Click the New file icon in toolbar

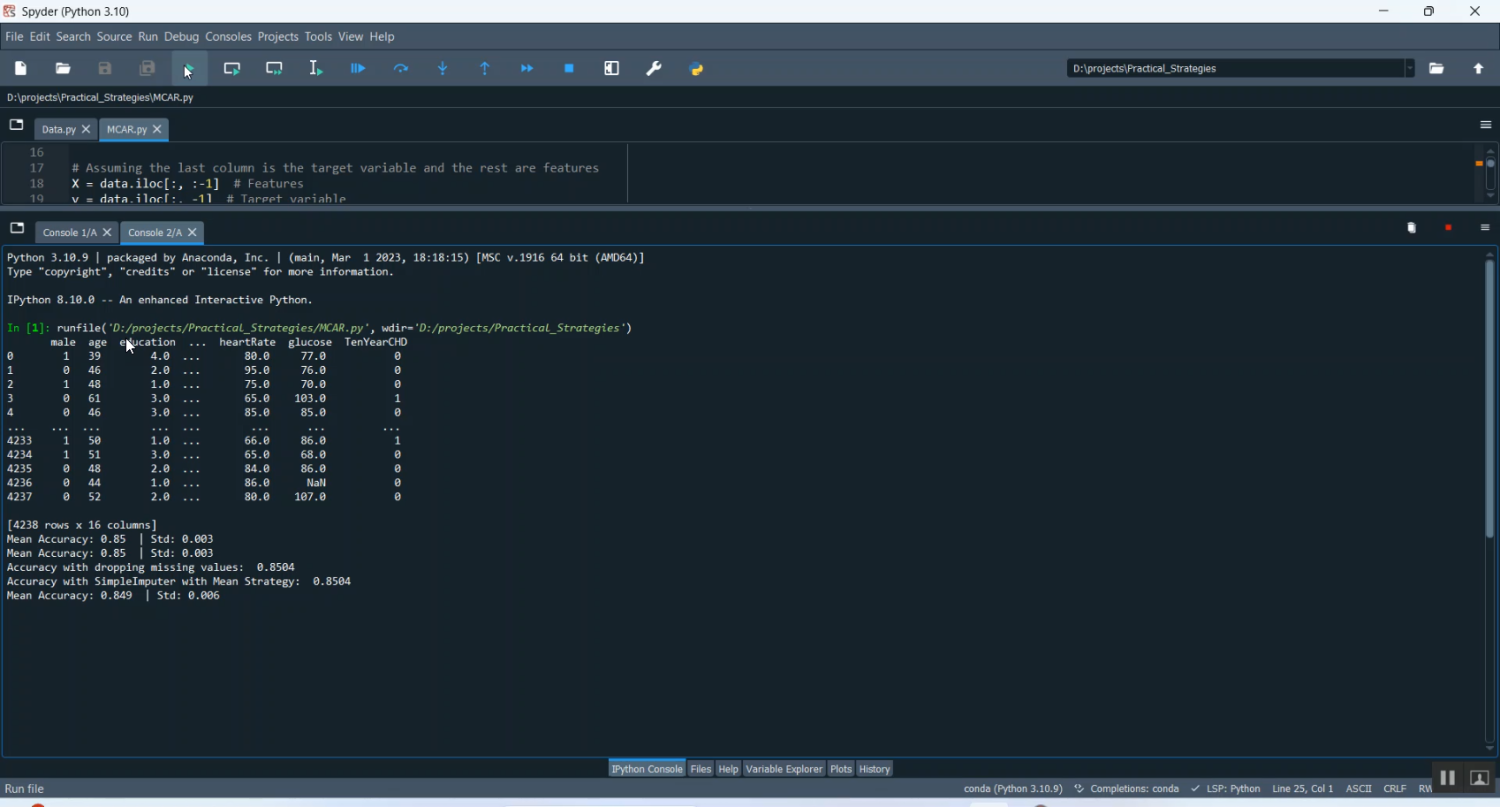pyautogui.click(x=21, y=69)
